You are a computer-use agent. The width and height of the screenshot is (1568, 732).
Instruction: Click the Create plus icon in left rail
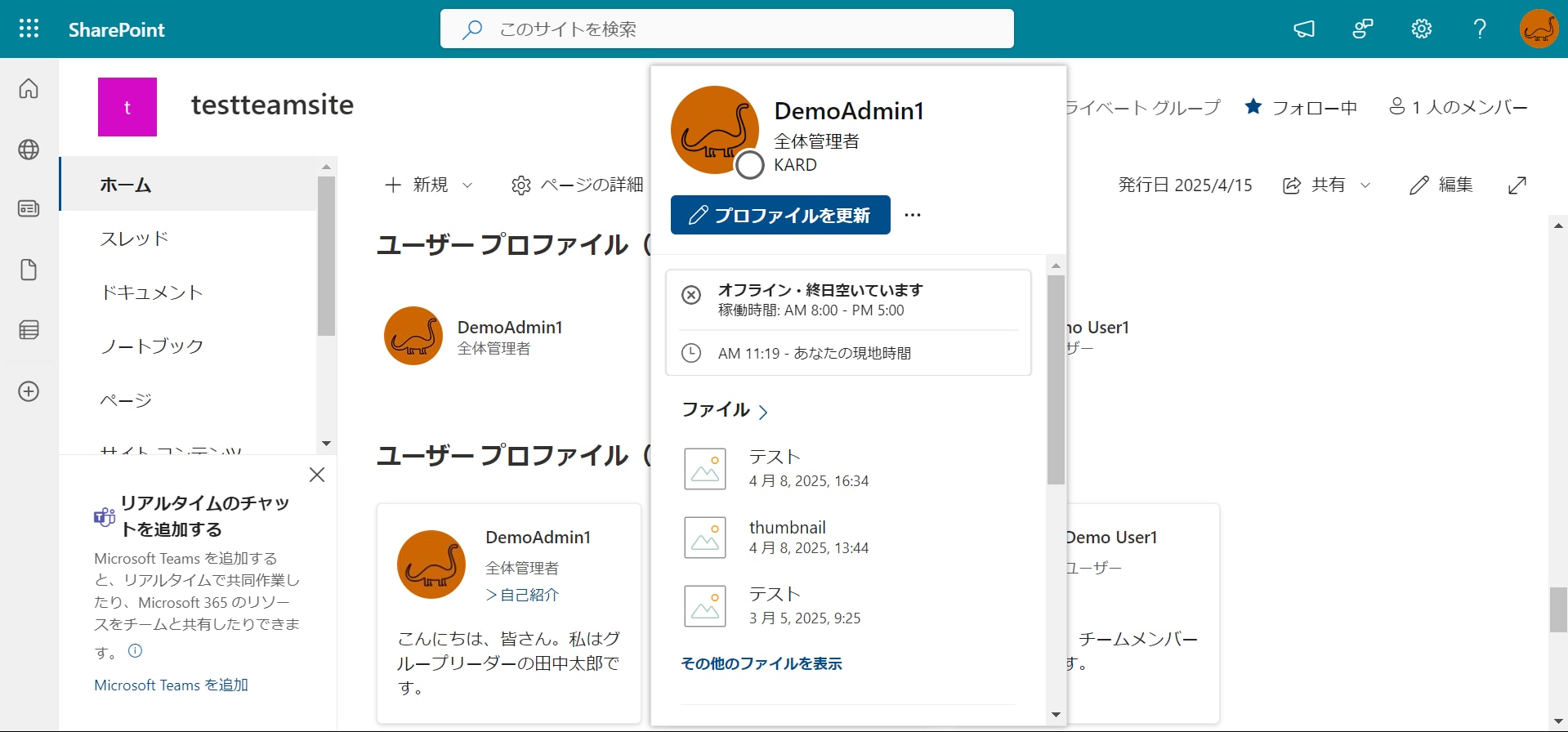pos(29,391)
